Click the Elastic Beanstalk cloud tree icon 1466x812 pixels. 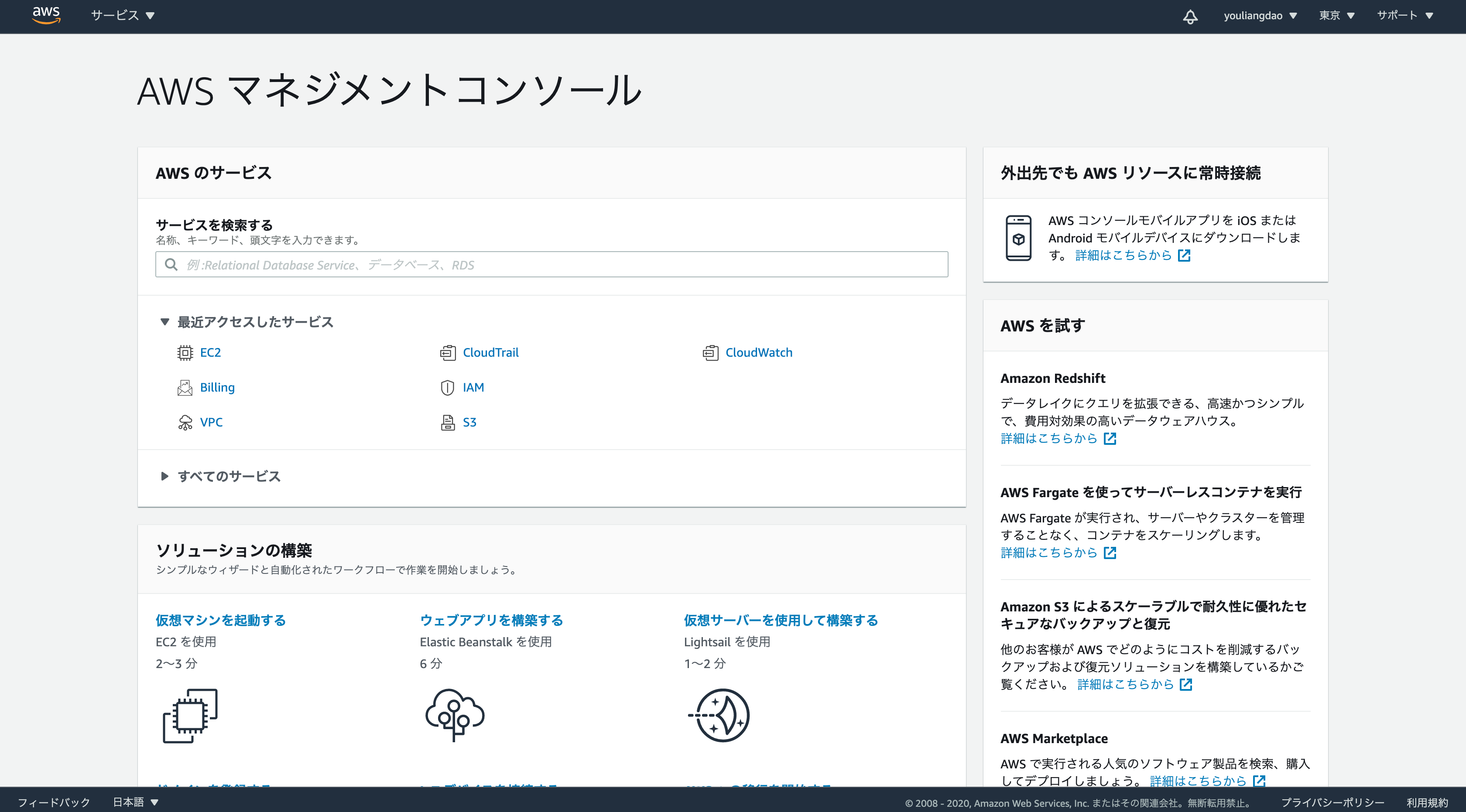click(455, 715)
